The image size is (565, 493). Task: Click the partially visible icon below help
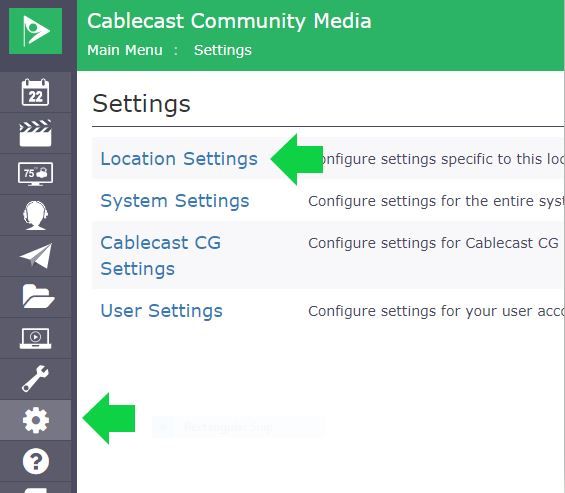(x=35, y=490)
